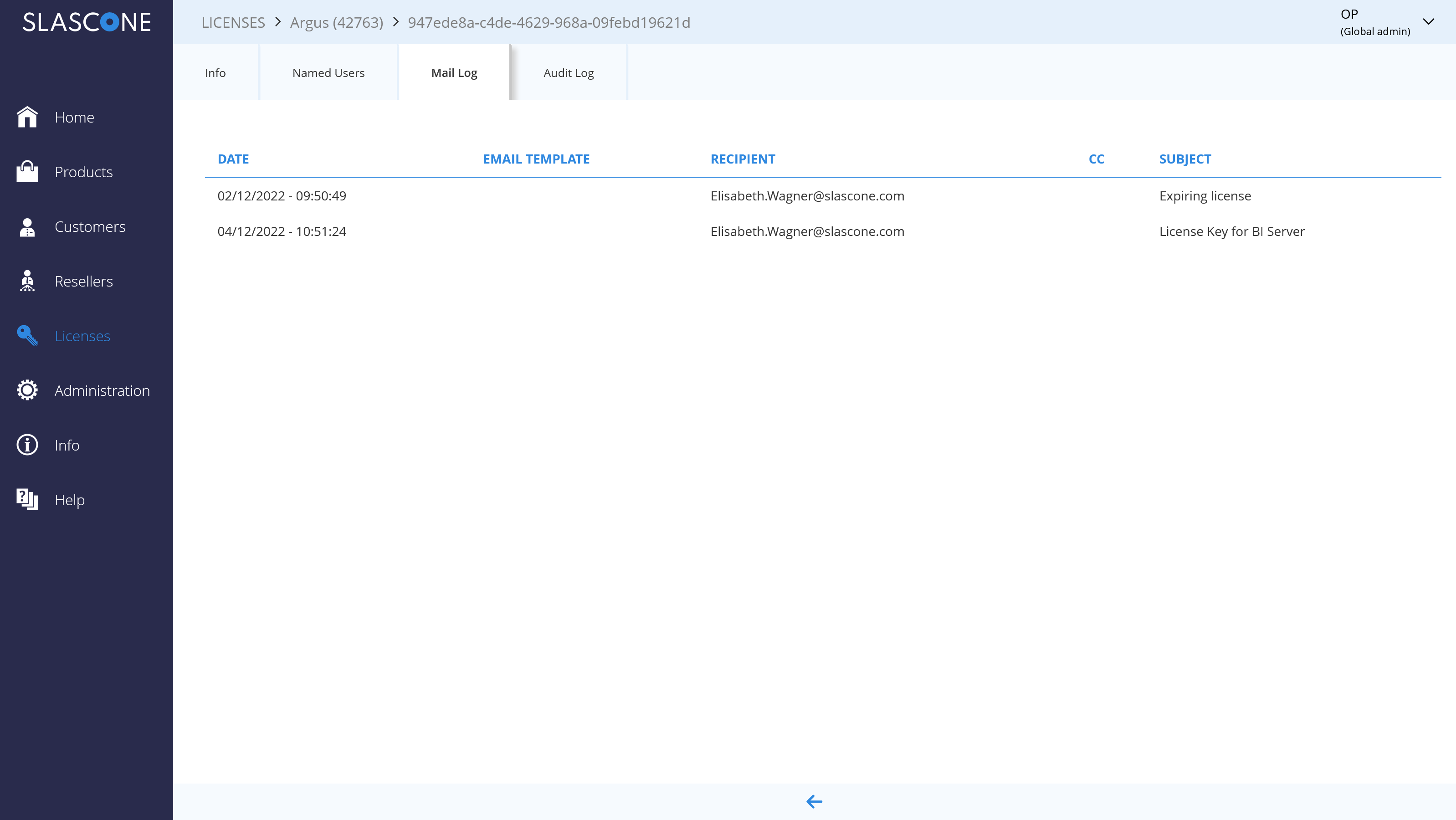
Task: Click Argus (42763) breadcrumb link
Action: click(x=336, y=22)
